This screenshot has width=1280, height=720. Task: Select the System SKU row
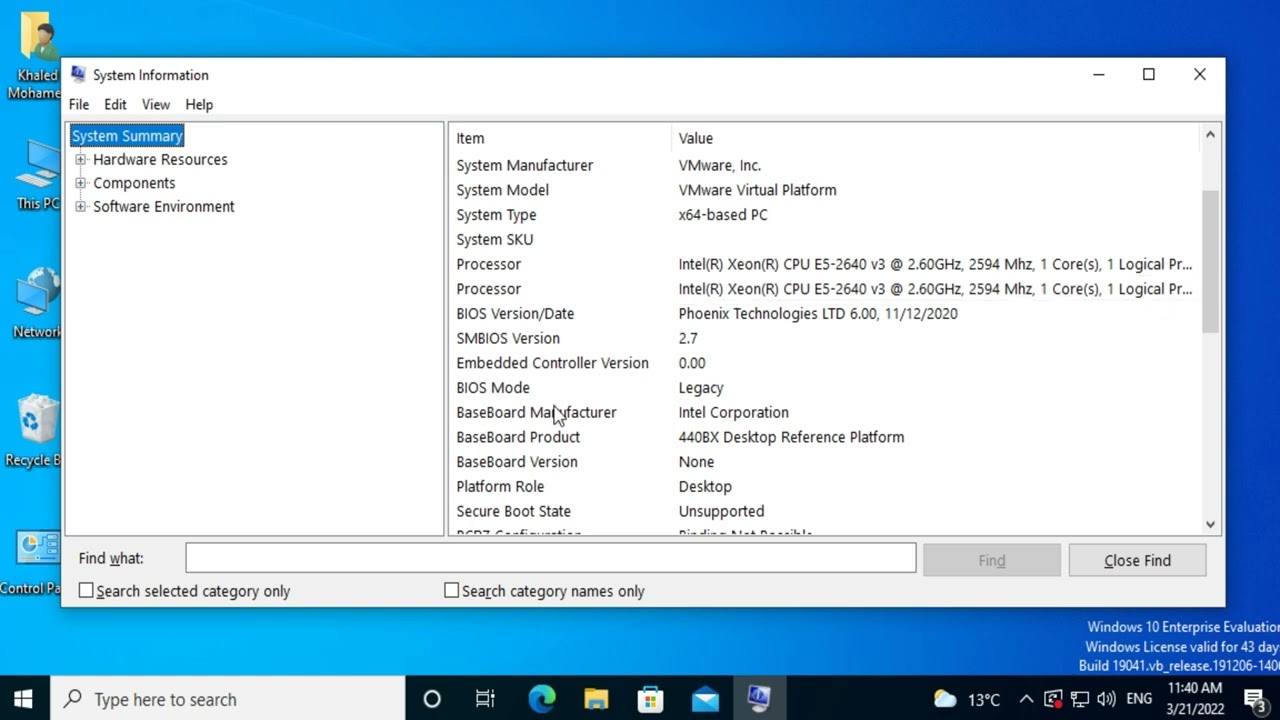pyautogui.click(x=824, y=239)
